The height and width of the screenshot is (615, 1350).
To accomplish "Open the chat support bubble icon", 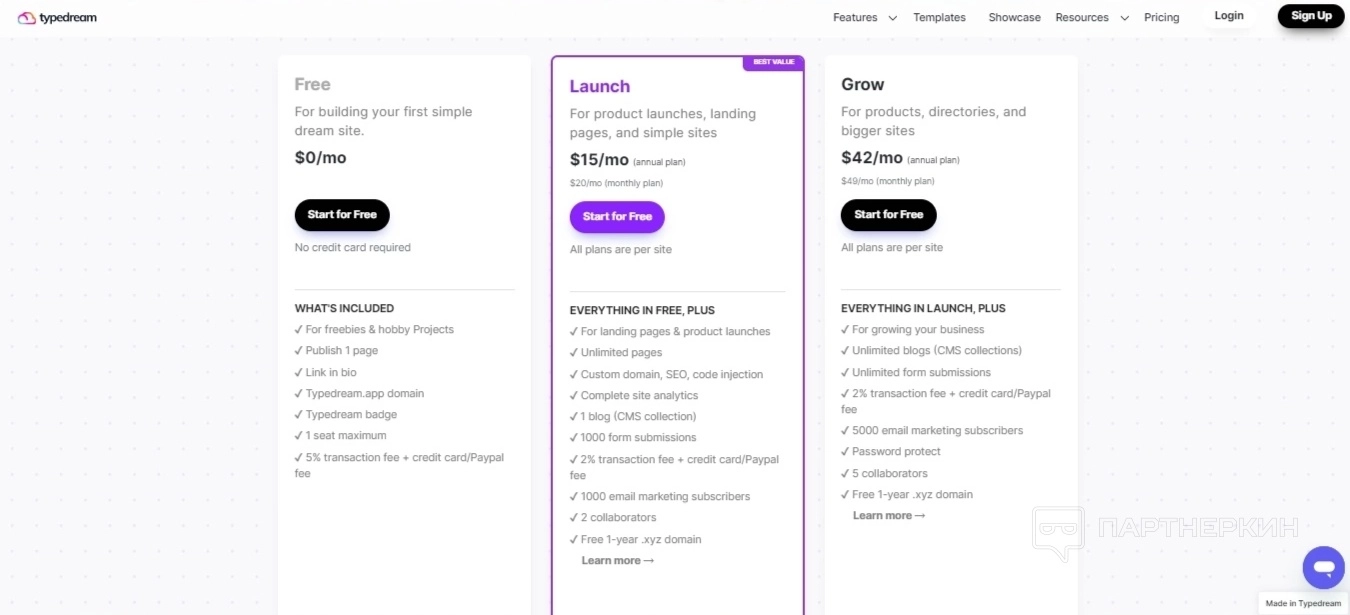I will (1323, 568).
